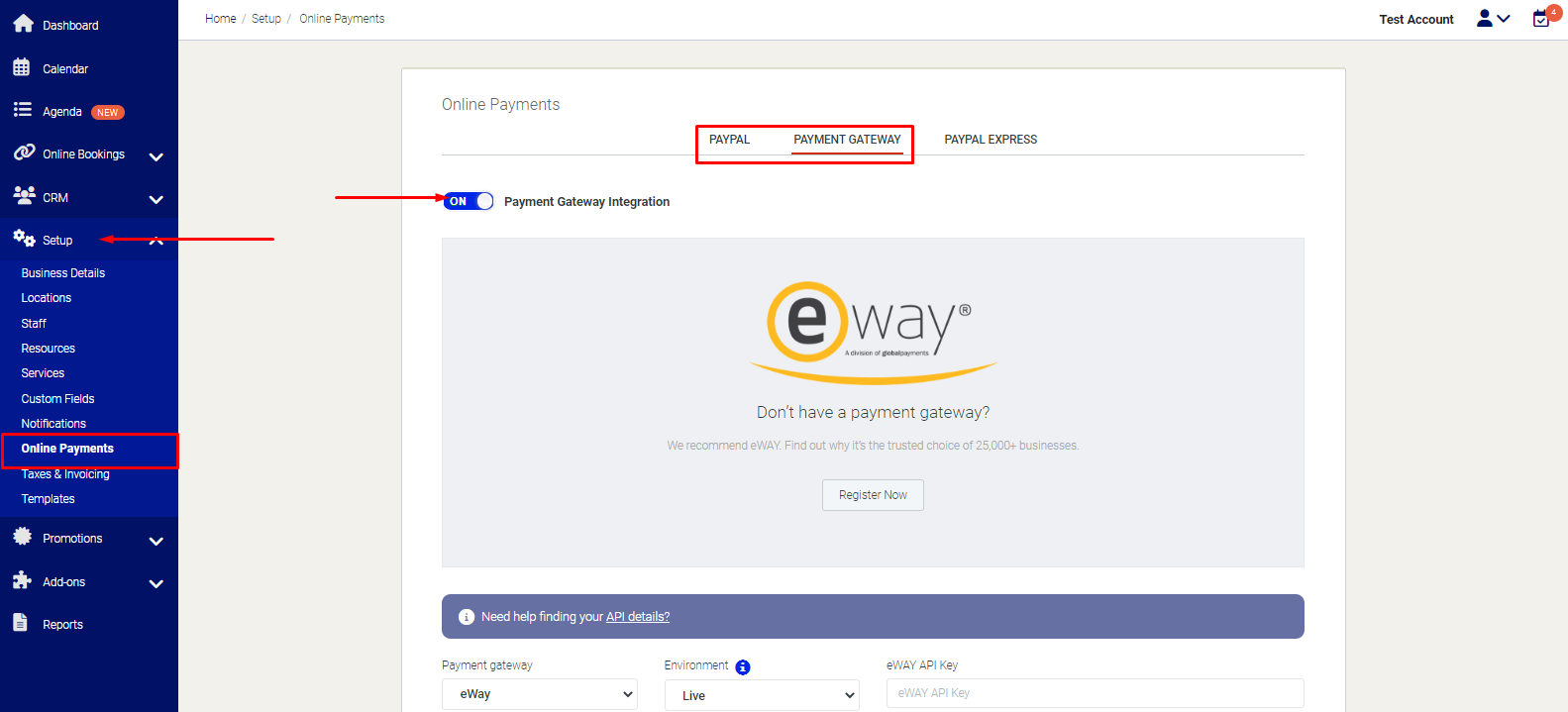Viewport: 1568px width, 712px height.
Task: Click the "Payment gateway" field label
Action: click(487, 665)
